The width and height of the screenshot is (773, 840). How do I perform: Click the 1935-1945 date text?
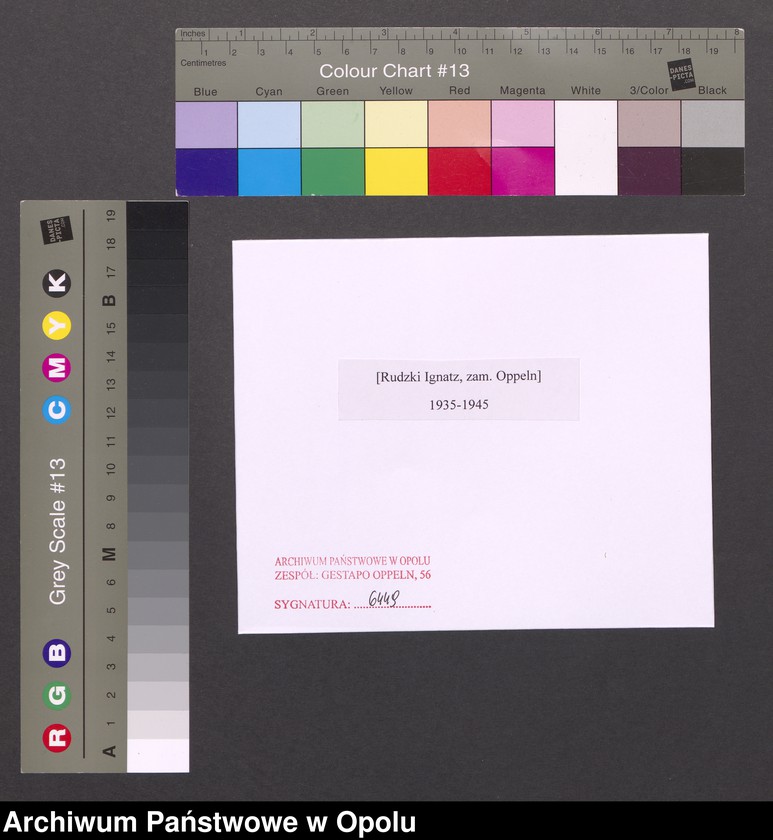(458, 405)
